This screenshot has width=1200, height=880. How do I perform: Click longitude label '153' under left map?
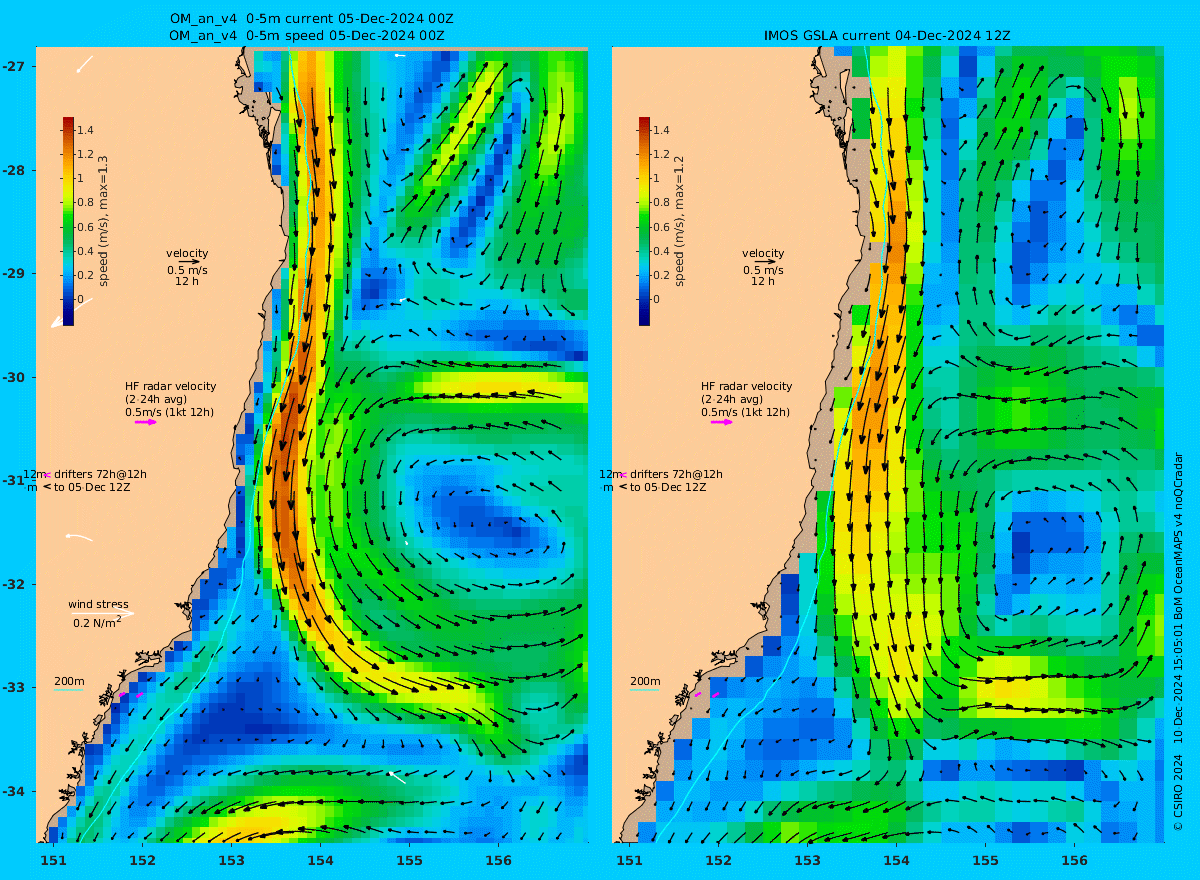coord(231,860)
